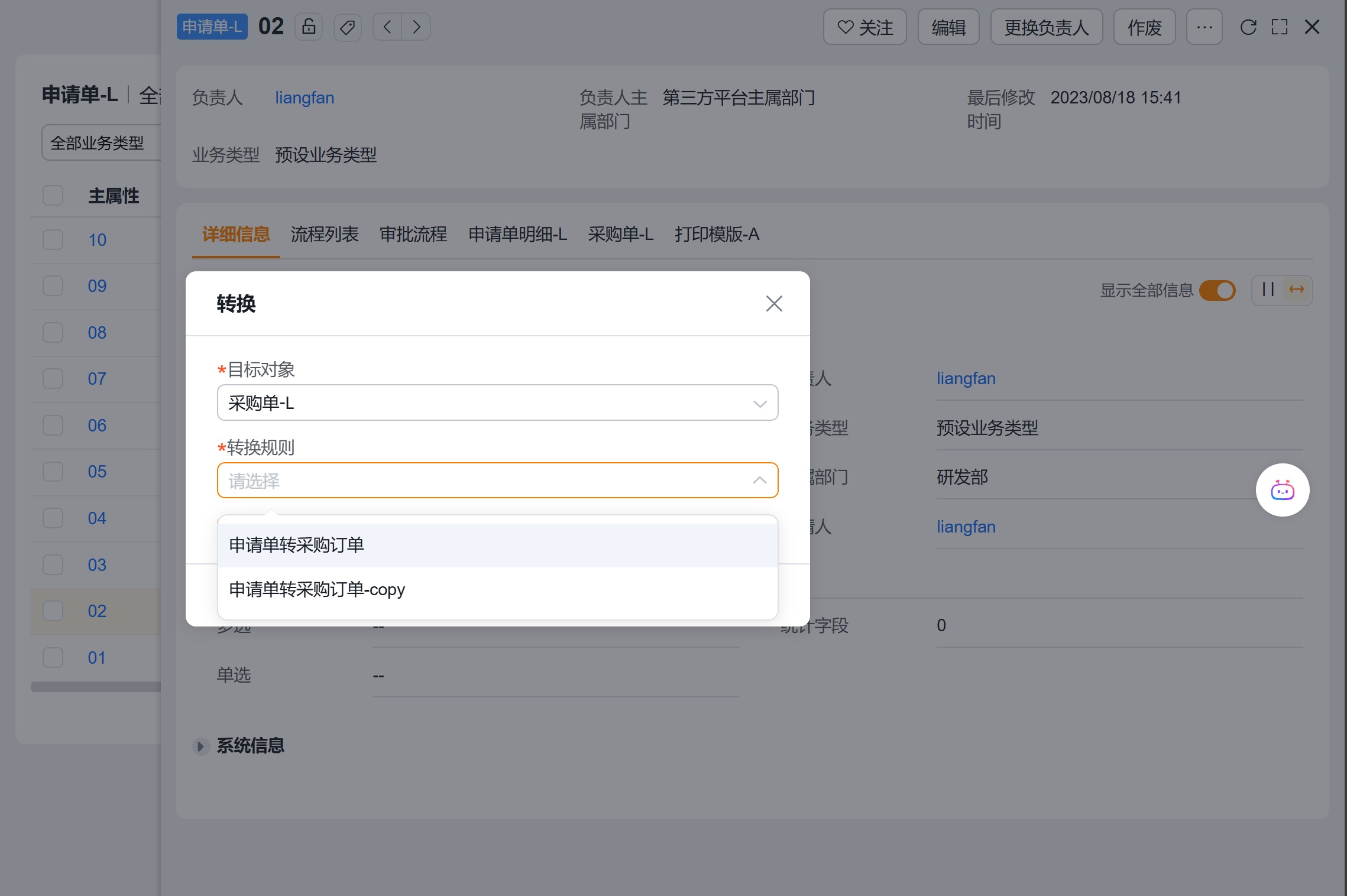The width and height of the screenshot is (1347, 896).
Task: Click the 更换负责人 button
Action: [1046, 27]
